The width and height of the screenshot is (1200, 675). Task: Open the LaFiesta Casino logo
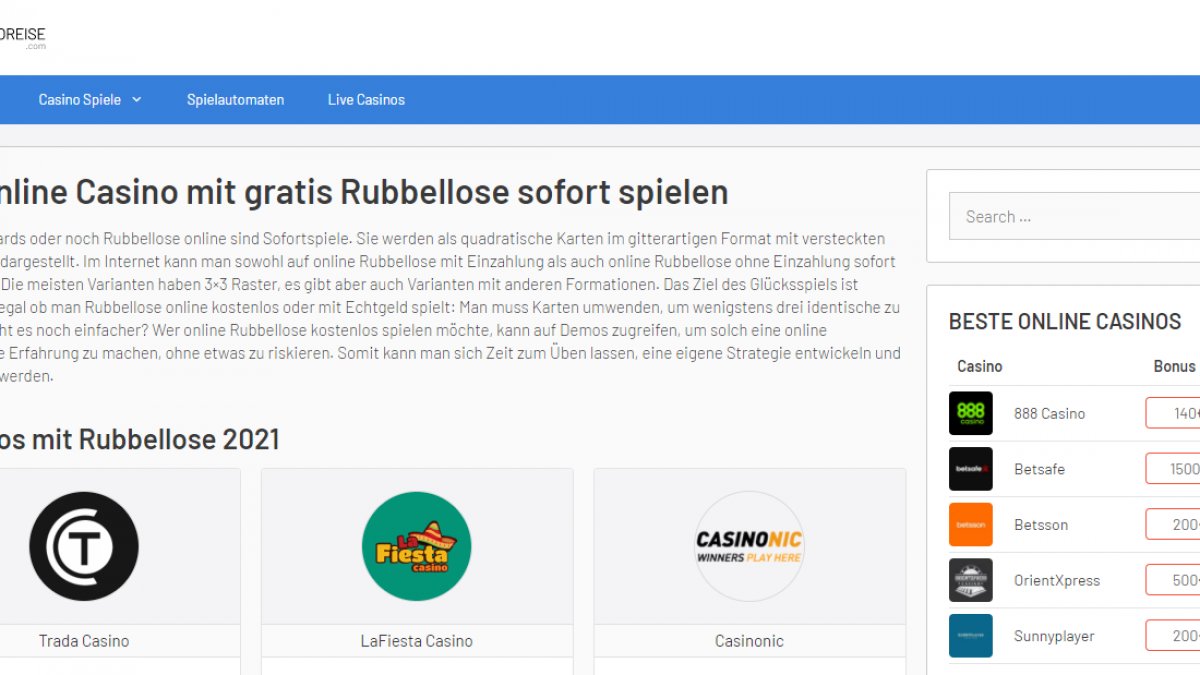click(x=416, y=546)
